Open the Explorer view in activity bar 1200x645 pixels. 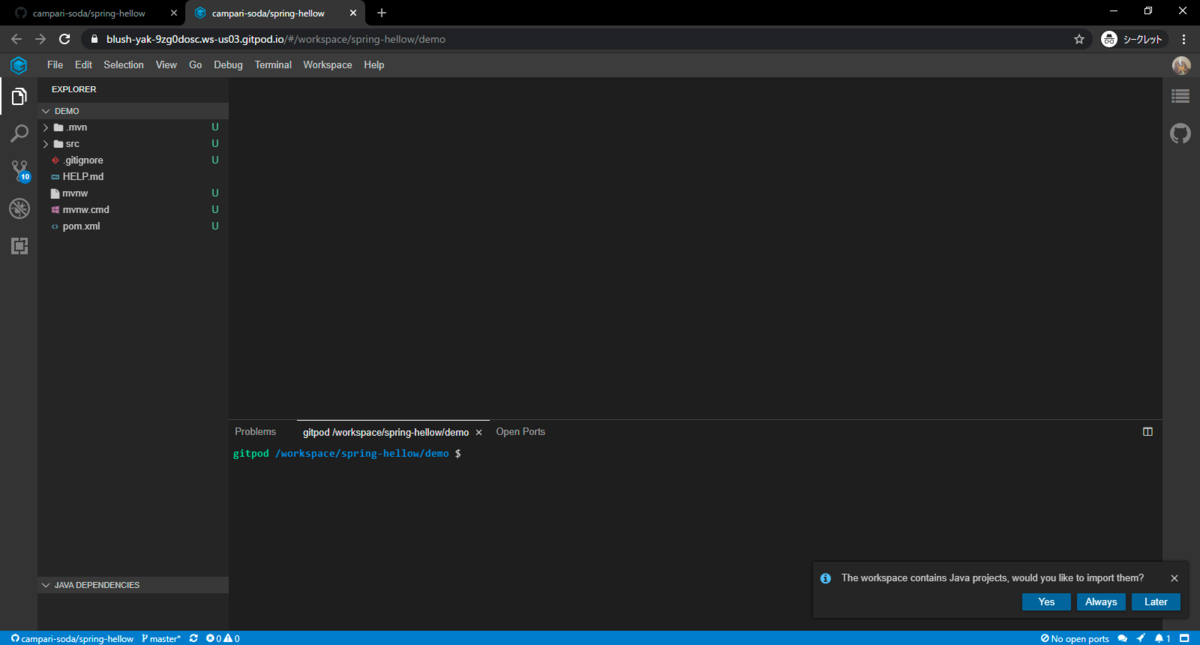tap(18, 96)
